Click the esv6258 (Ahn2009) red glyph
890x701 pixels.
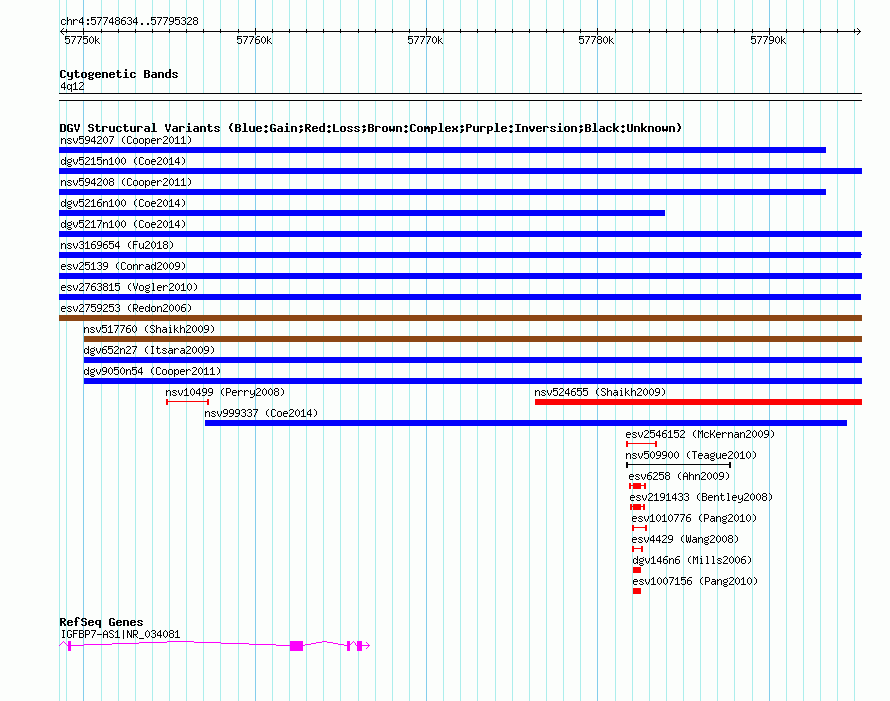coord(637,486)
